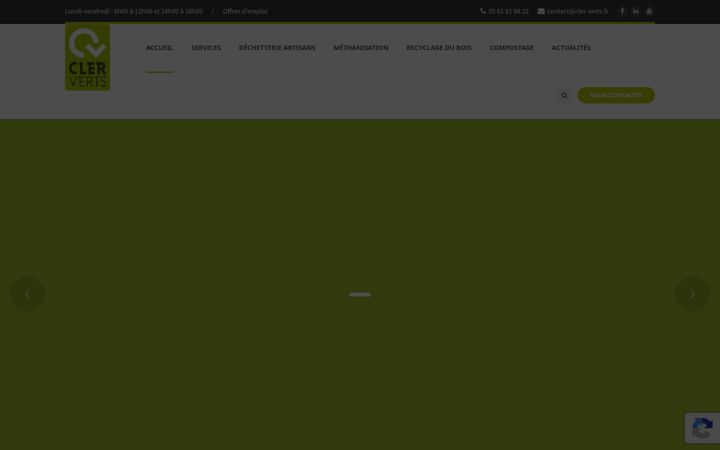Screen dimensions: 720x450
Task: Open the Compostage menu item
Action: coord(512,48)
